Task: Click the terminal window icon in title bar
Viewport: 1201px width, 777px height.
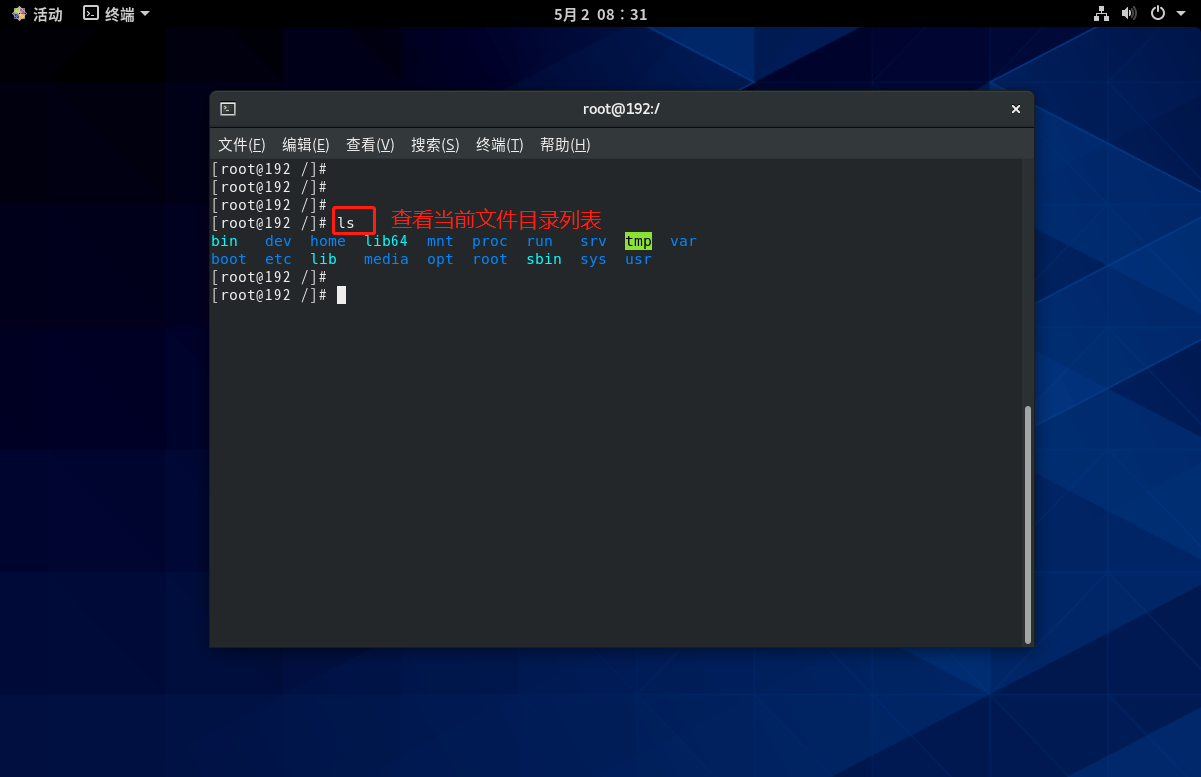Action: [228, 109]
